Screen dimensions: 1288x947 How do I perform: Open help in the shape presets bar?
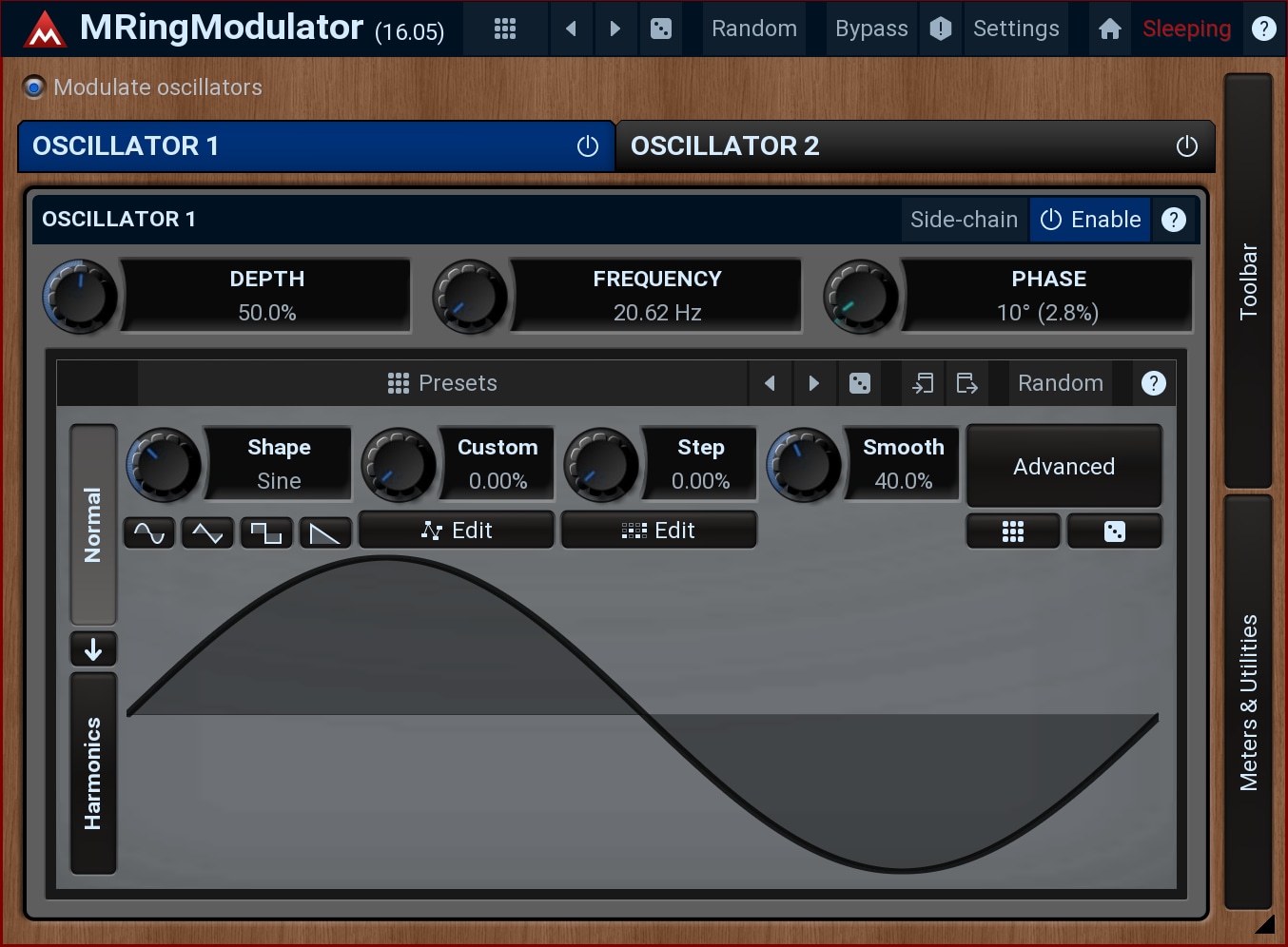(x=1153, y=383)
